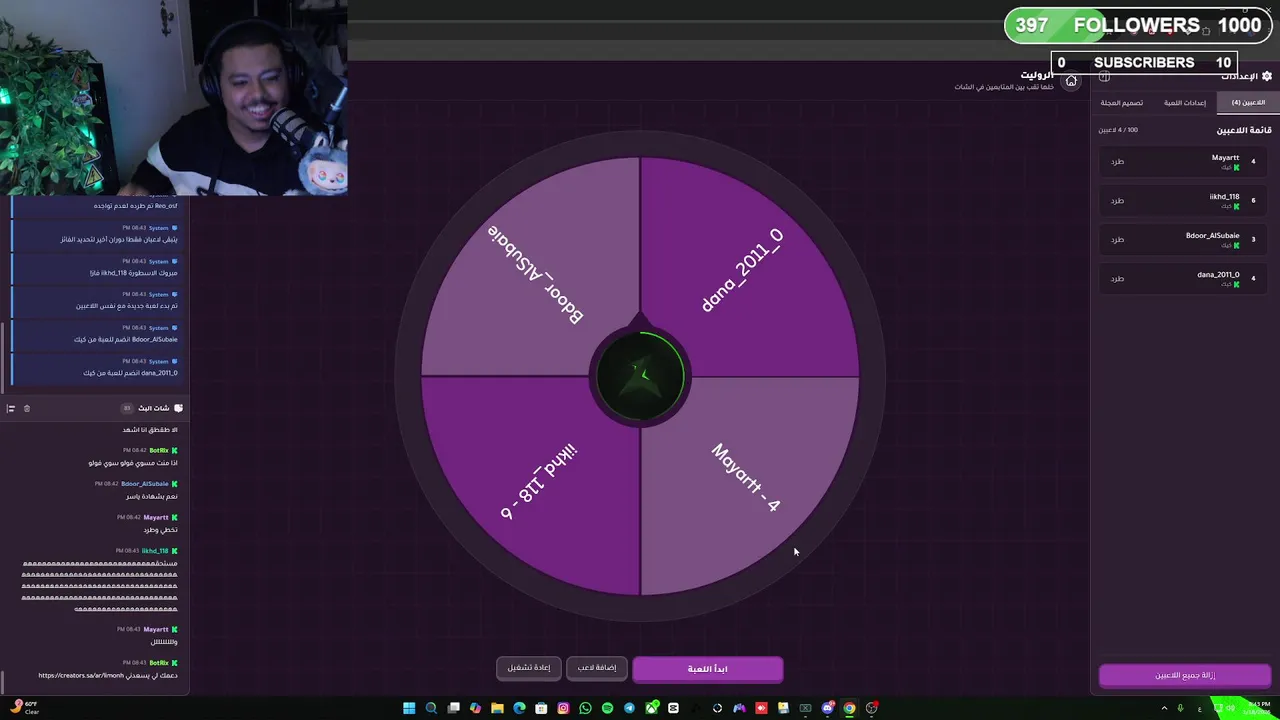The image size is (1280, 720).
Task: Open taskbar Search
Action: tap(431, 708)
